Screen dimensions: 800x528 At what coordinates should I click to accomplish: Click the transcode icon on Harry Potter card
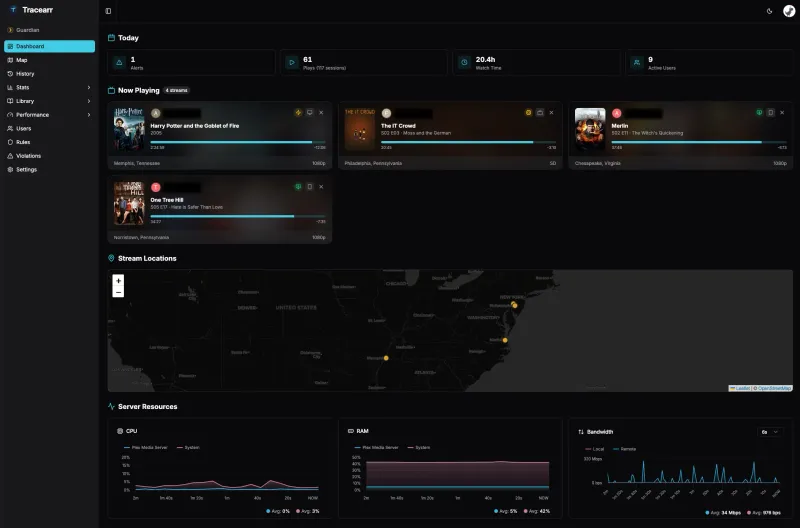pos(298,113)
